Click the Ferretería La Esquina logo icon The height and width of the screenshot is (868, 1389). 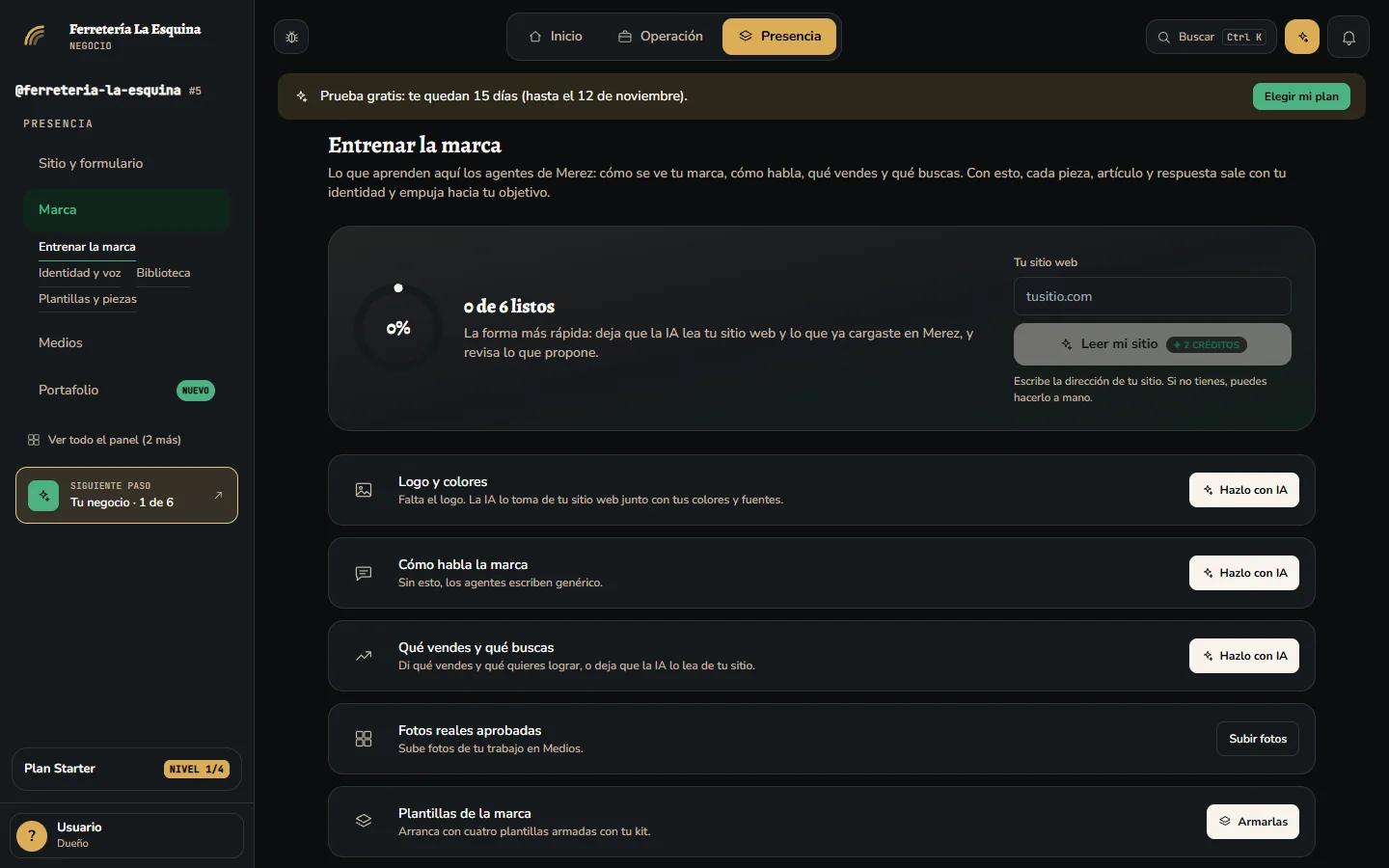click(35, 37)
